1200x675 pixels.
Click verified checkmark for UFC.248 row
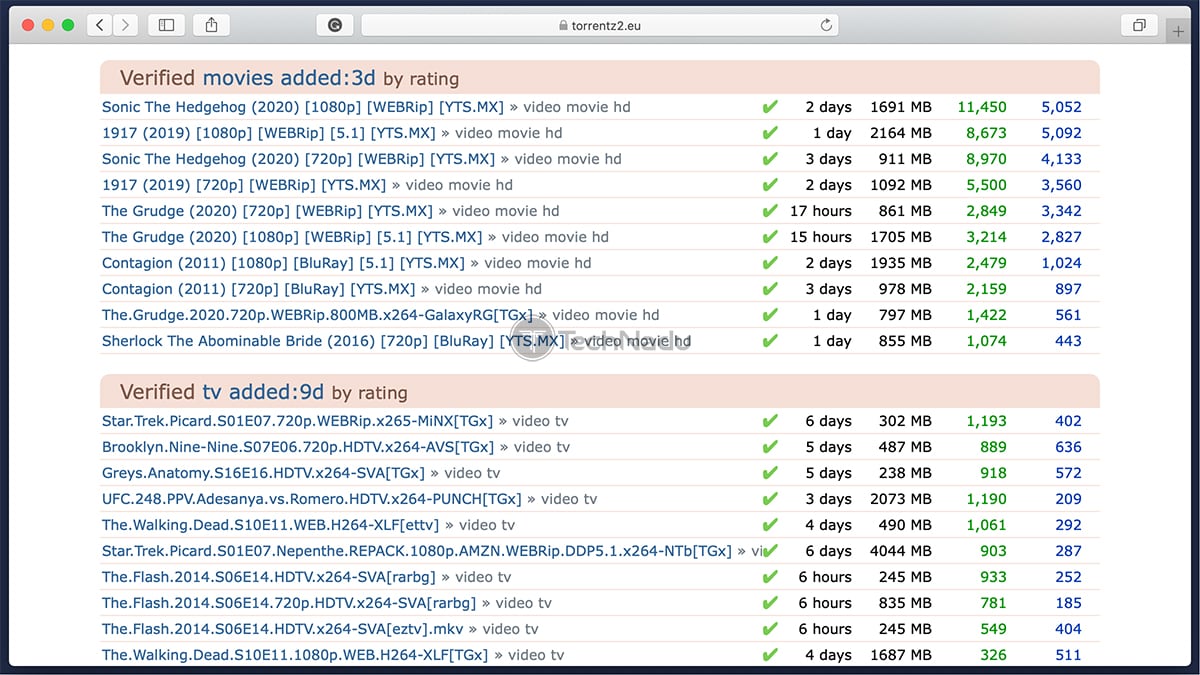(769, 499)
